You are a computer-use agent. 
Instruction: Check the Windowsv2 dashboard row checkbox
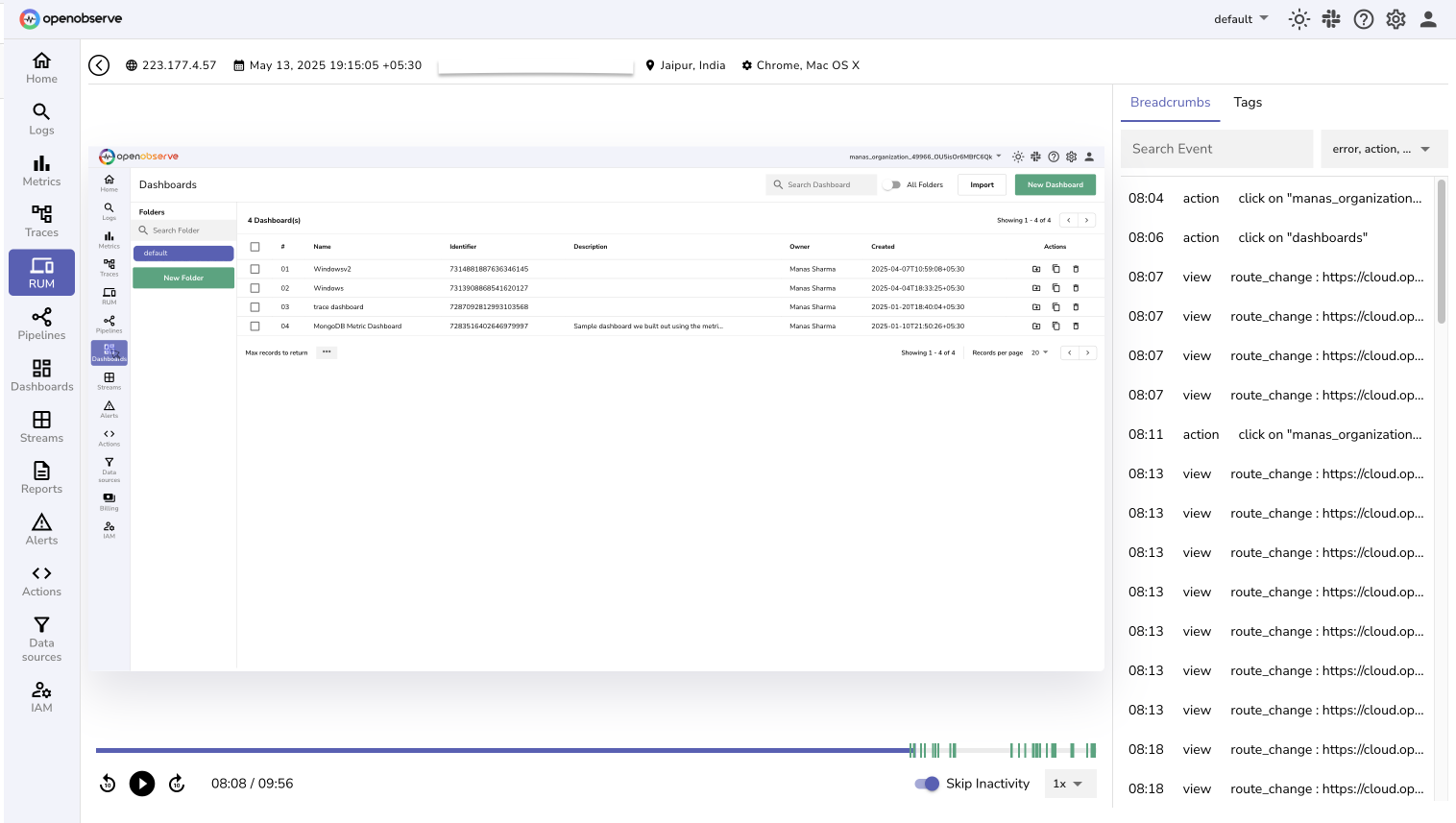(x=255, y=269)
